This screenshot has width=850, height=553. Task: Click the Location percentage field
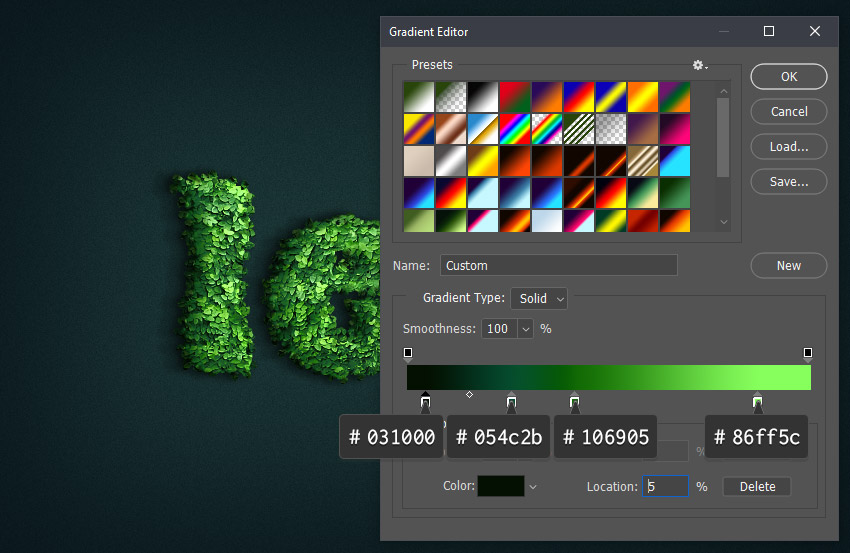[665, 486]
